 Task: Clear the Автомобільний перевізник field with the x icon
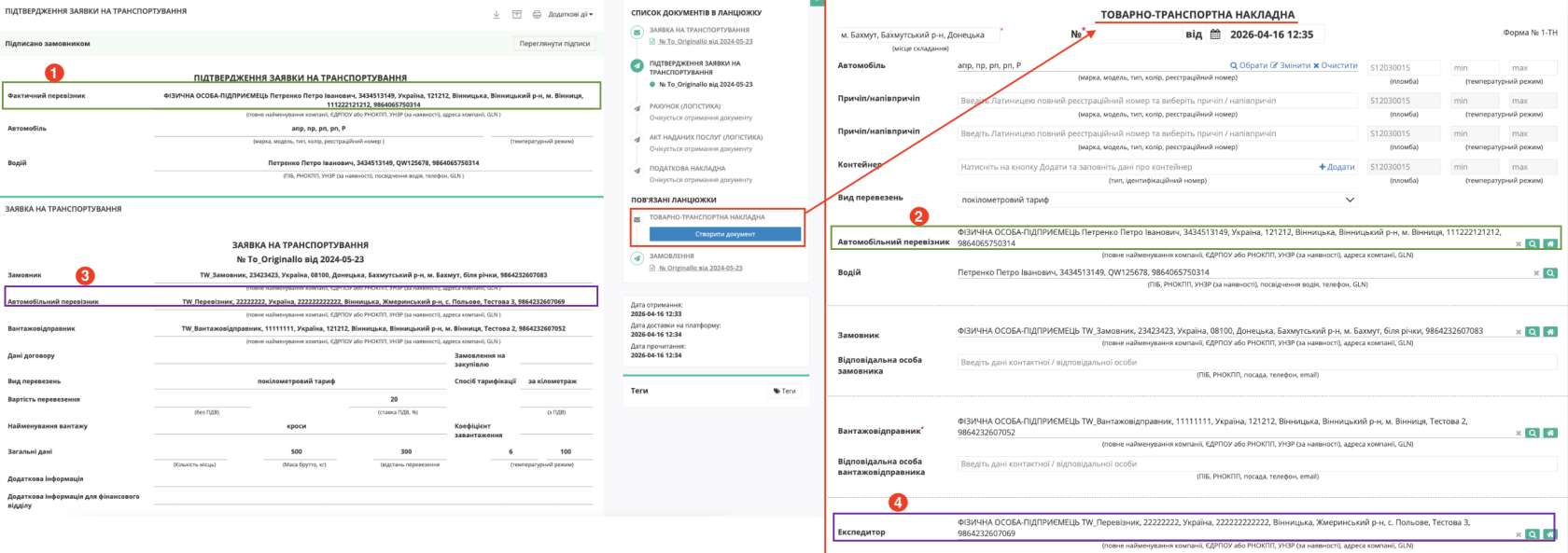[x=1519, y=244]
